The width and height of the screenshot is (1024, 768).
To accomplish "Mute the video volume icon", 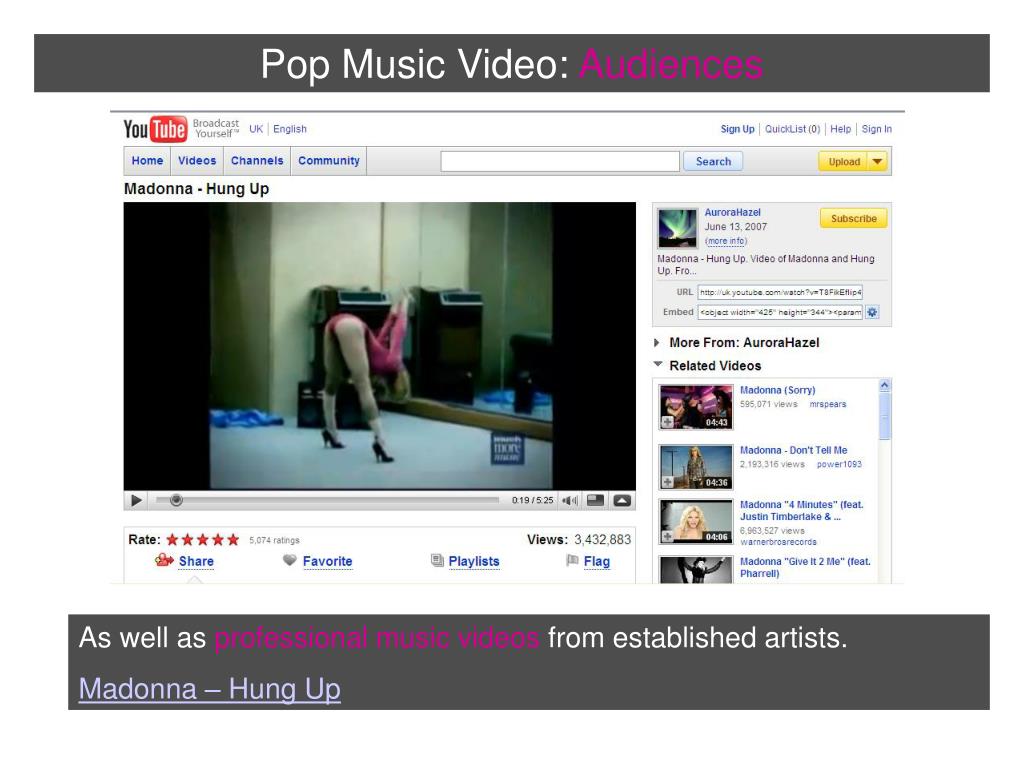I will (569, 500).
